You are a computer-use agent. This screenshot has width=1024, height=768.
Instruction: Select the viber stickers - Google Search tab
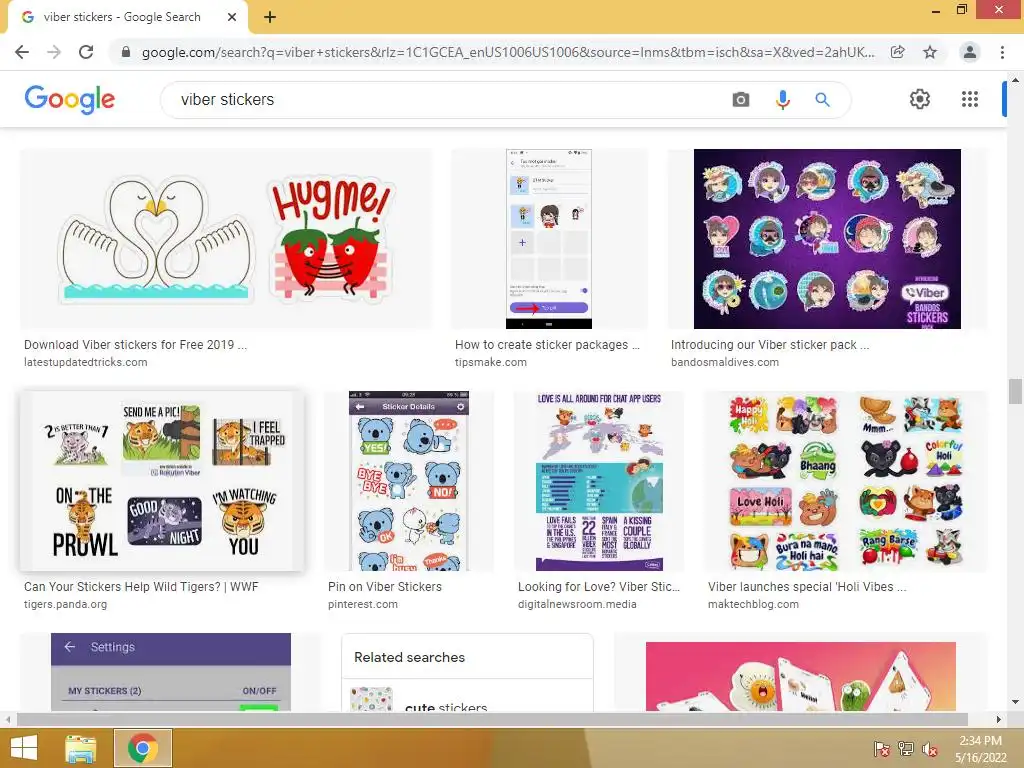coord(129,17)
